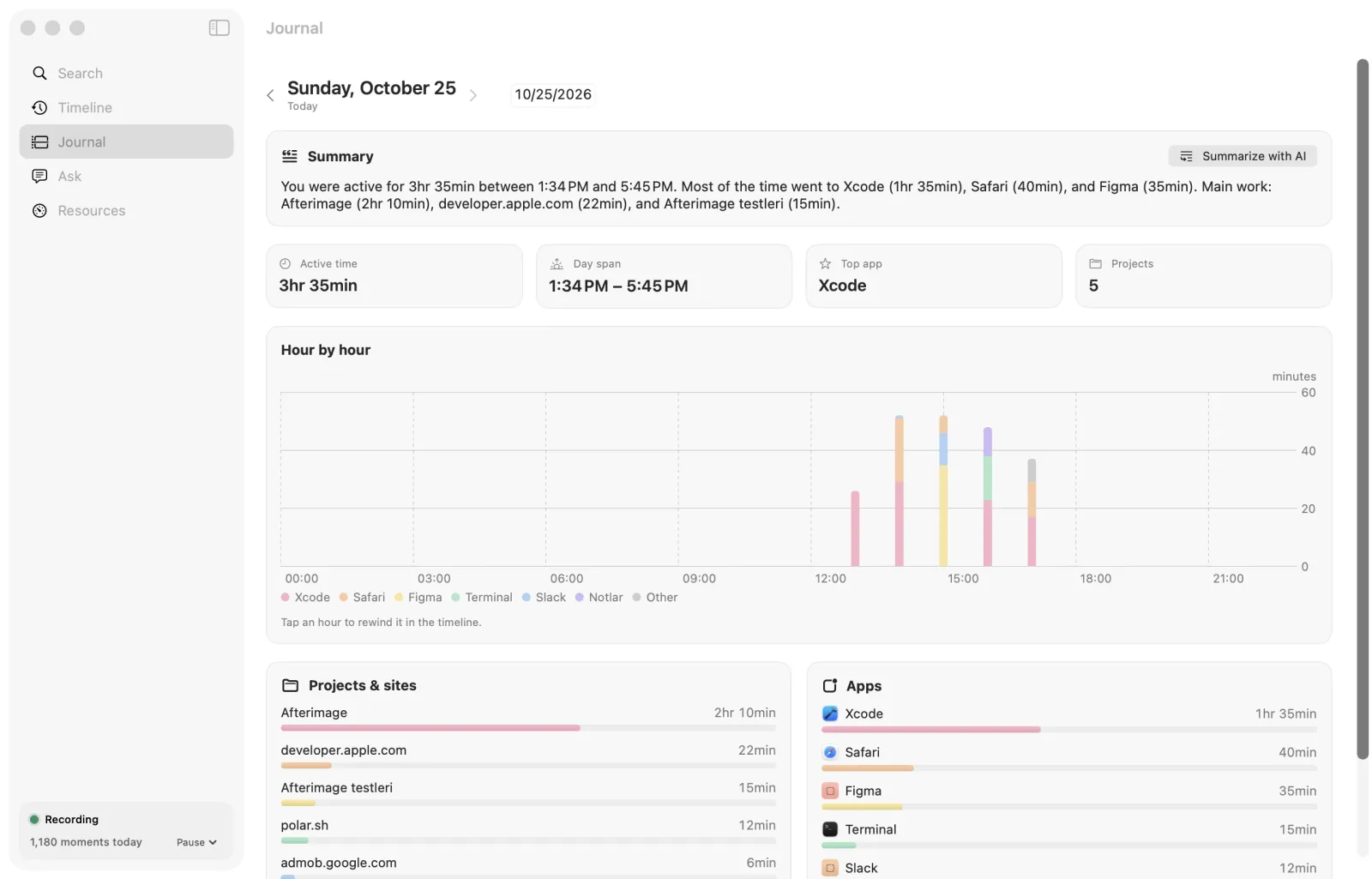
Task: Click the Xcode legend color dot
Action: coord(285,598)
